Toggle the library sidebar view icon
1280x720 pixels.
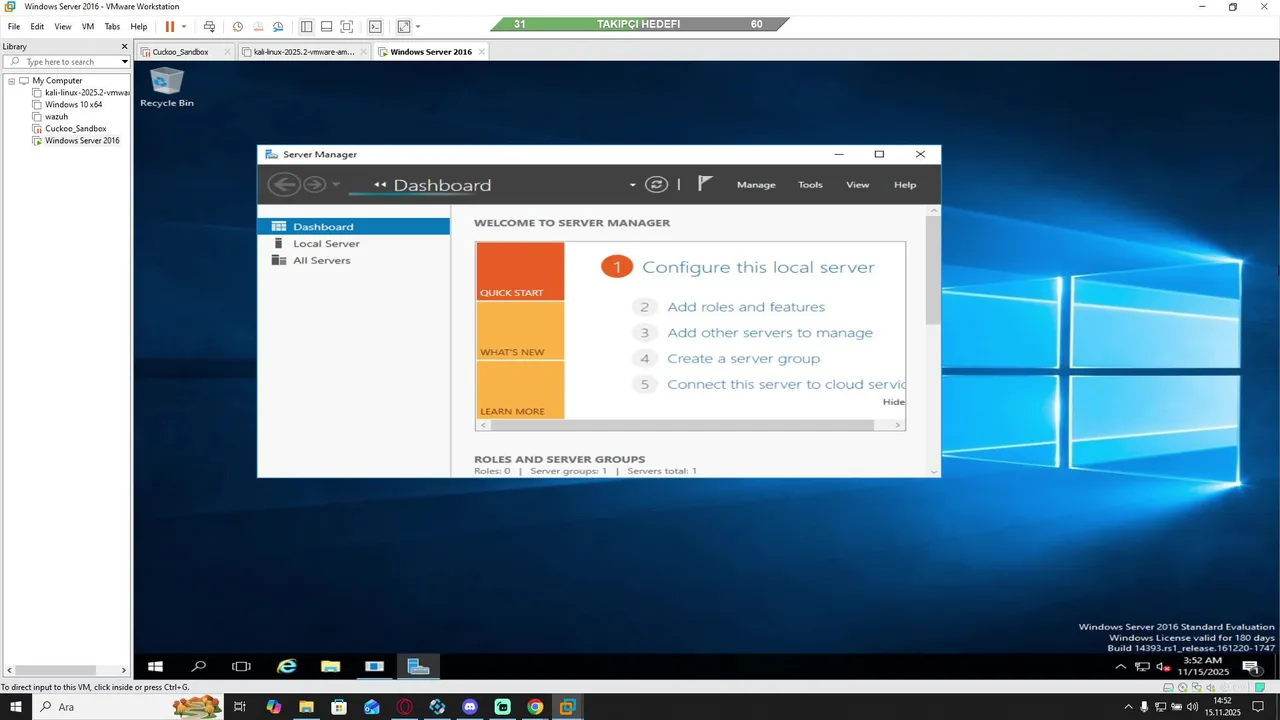[x=306, y=27]
